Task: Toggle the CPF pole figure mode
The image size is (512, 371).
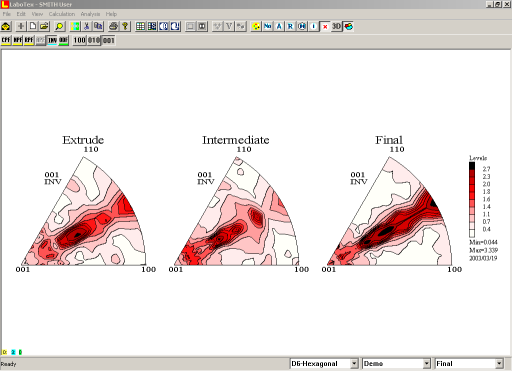Action: click(6, 40)
